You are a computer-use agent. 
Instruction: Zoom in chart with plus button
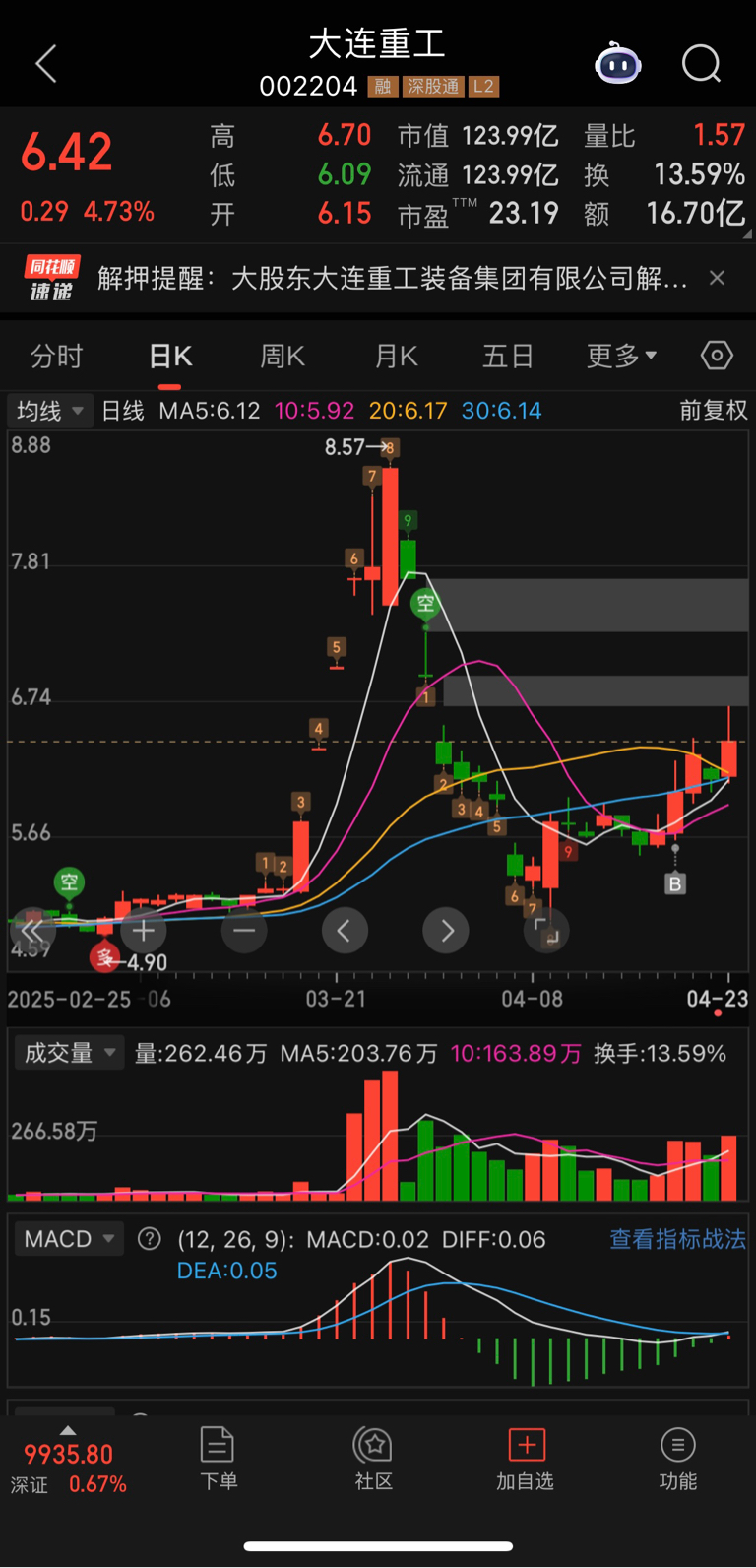point(144,931)
